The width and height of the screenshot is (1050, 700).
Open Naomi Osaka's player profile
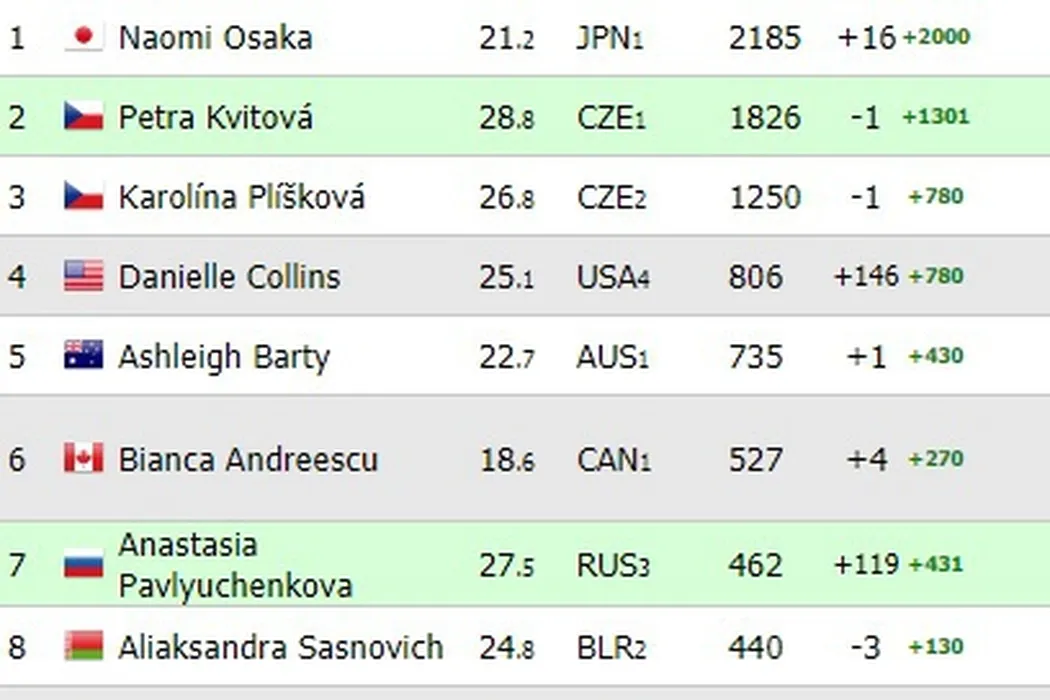[215, 38]
